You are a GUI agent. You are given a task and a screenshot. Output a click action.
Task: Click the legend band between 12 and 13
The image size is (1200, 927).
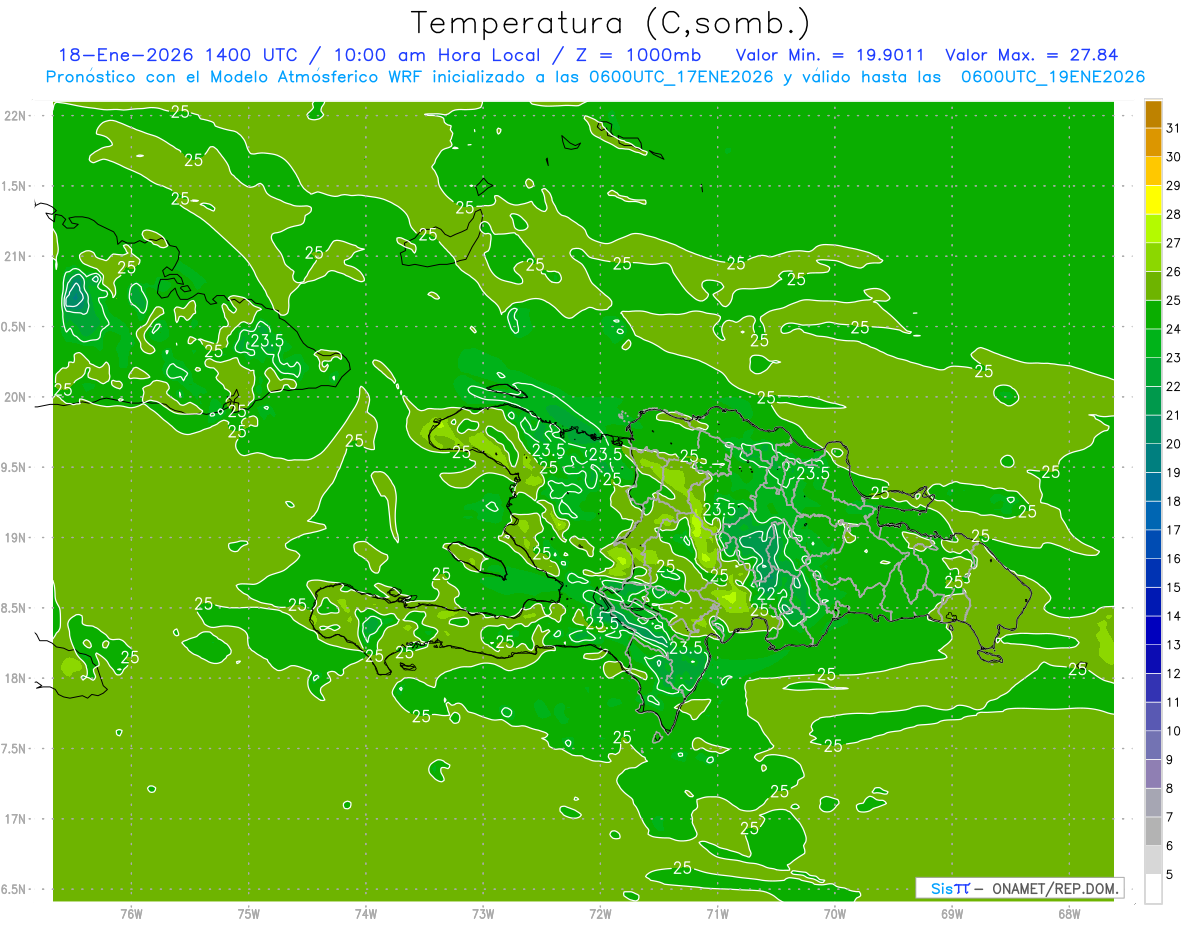pyautogui.click(x=1153, y=659)
